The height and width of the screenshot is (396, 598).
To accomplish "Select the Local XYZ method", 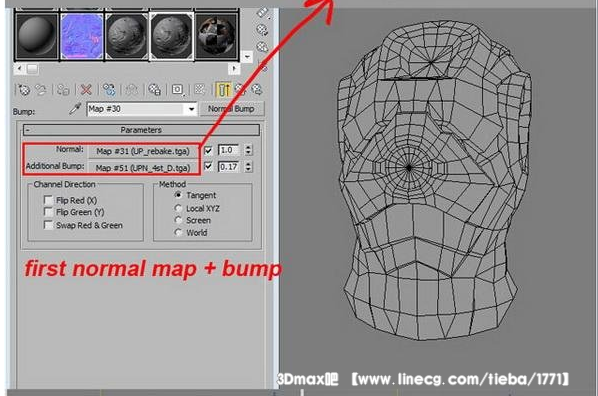I will tap(178, 208).
